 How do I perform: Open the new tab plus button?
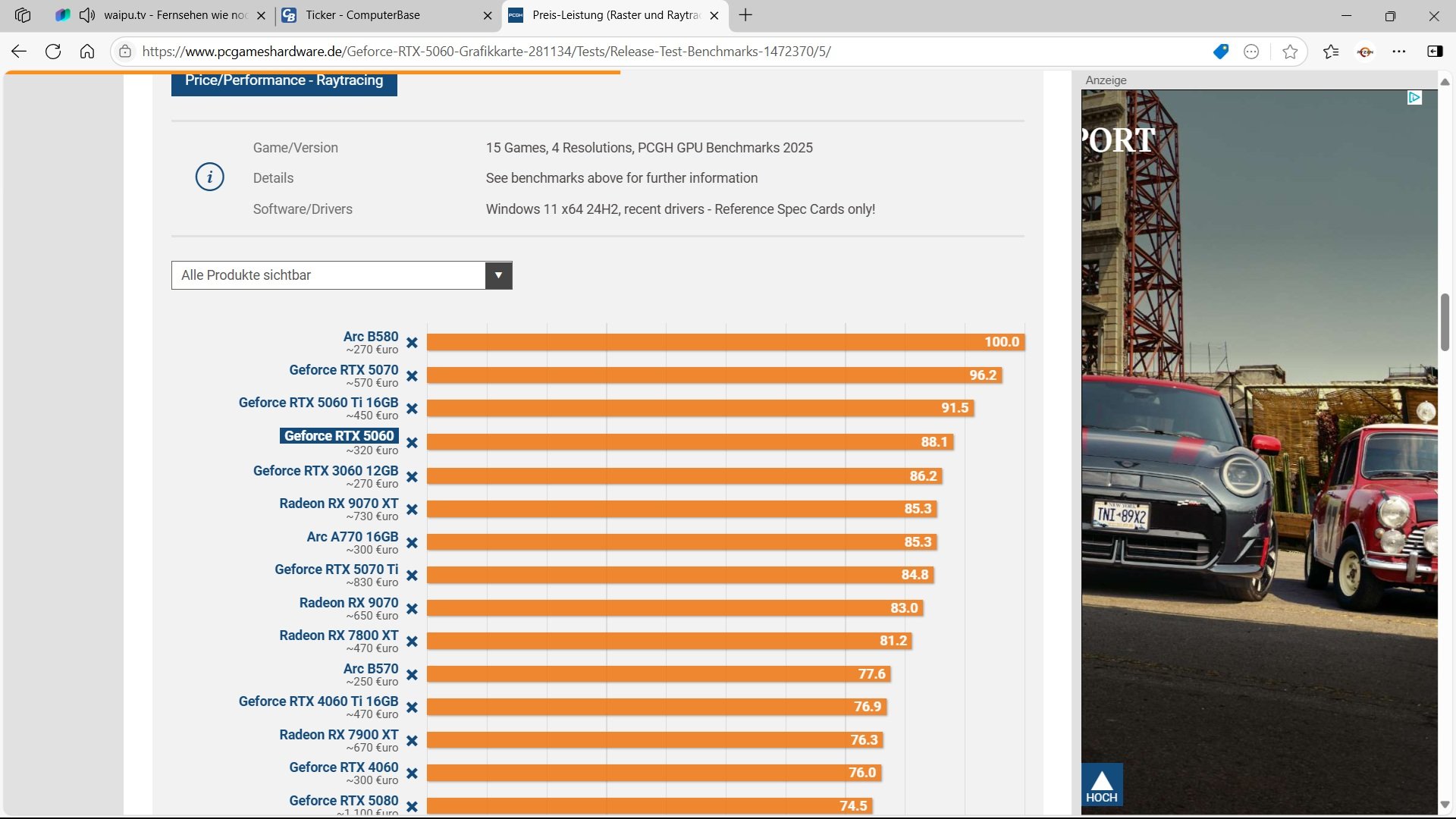pos(745,15)
